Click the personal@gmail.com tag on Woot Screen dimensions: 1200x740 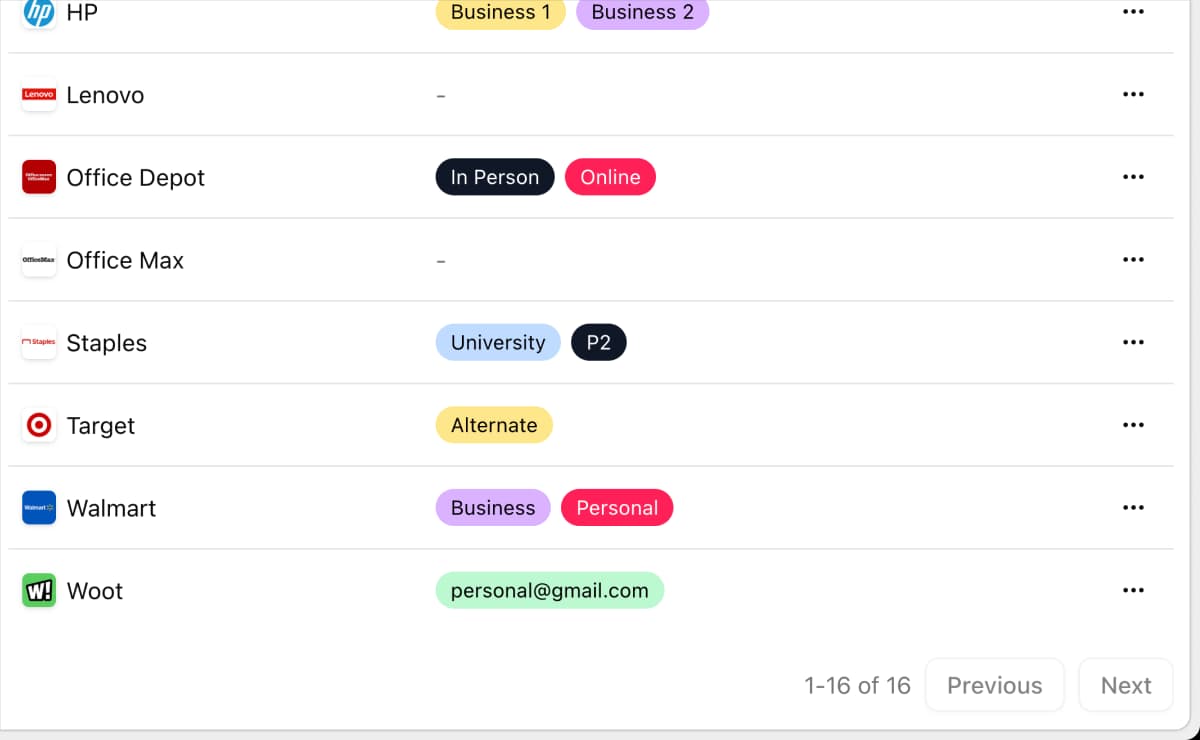click(549, 591)
